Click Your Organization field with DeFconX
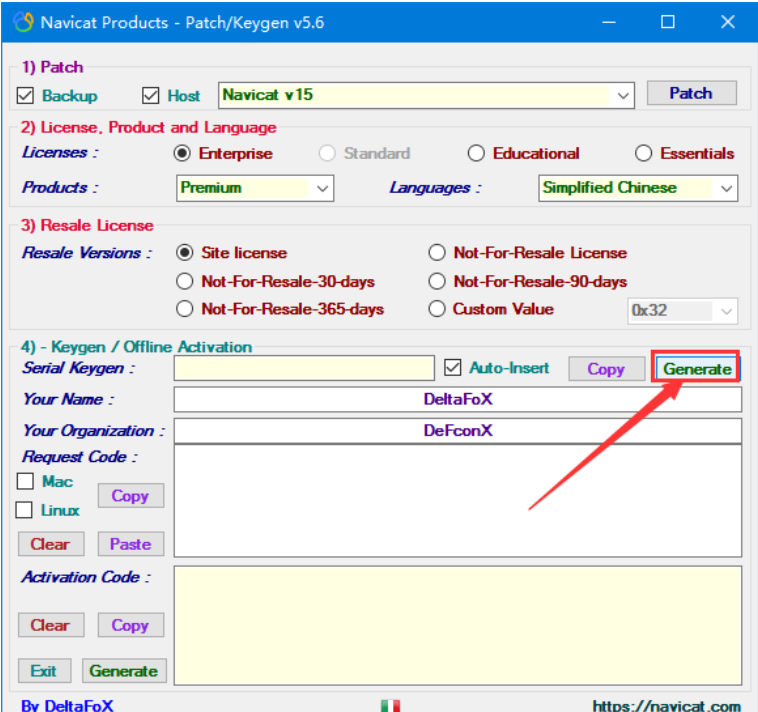 pyautogui.click(x=458, y=431)
